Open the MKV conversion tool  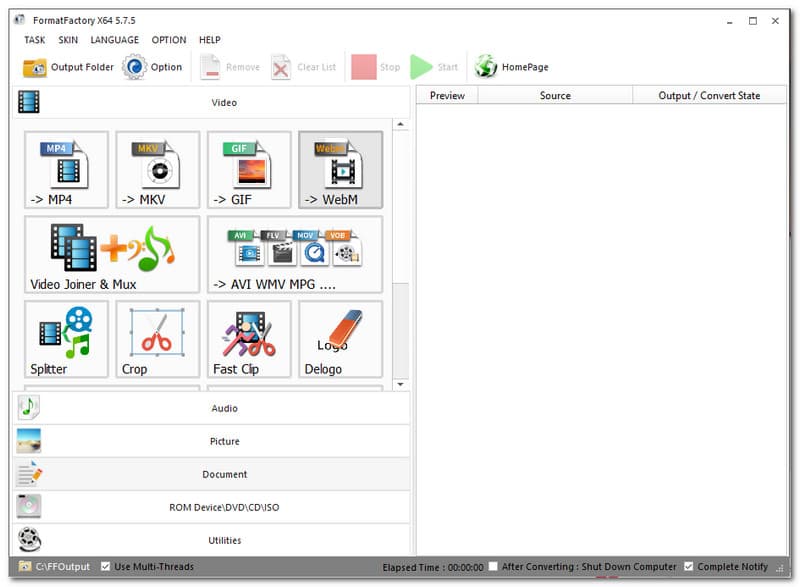click(158, 170)
